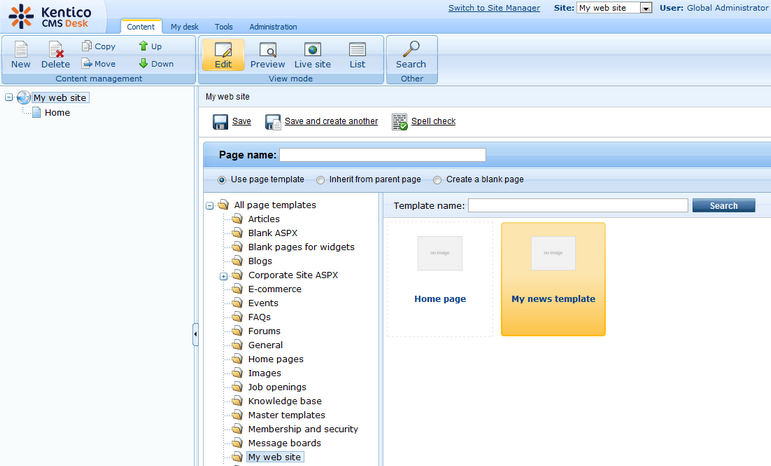
Task: Open the Administration tab
Action: 272,27
